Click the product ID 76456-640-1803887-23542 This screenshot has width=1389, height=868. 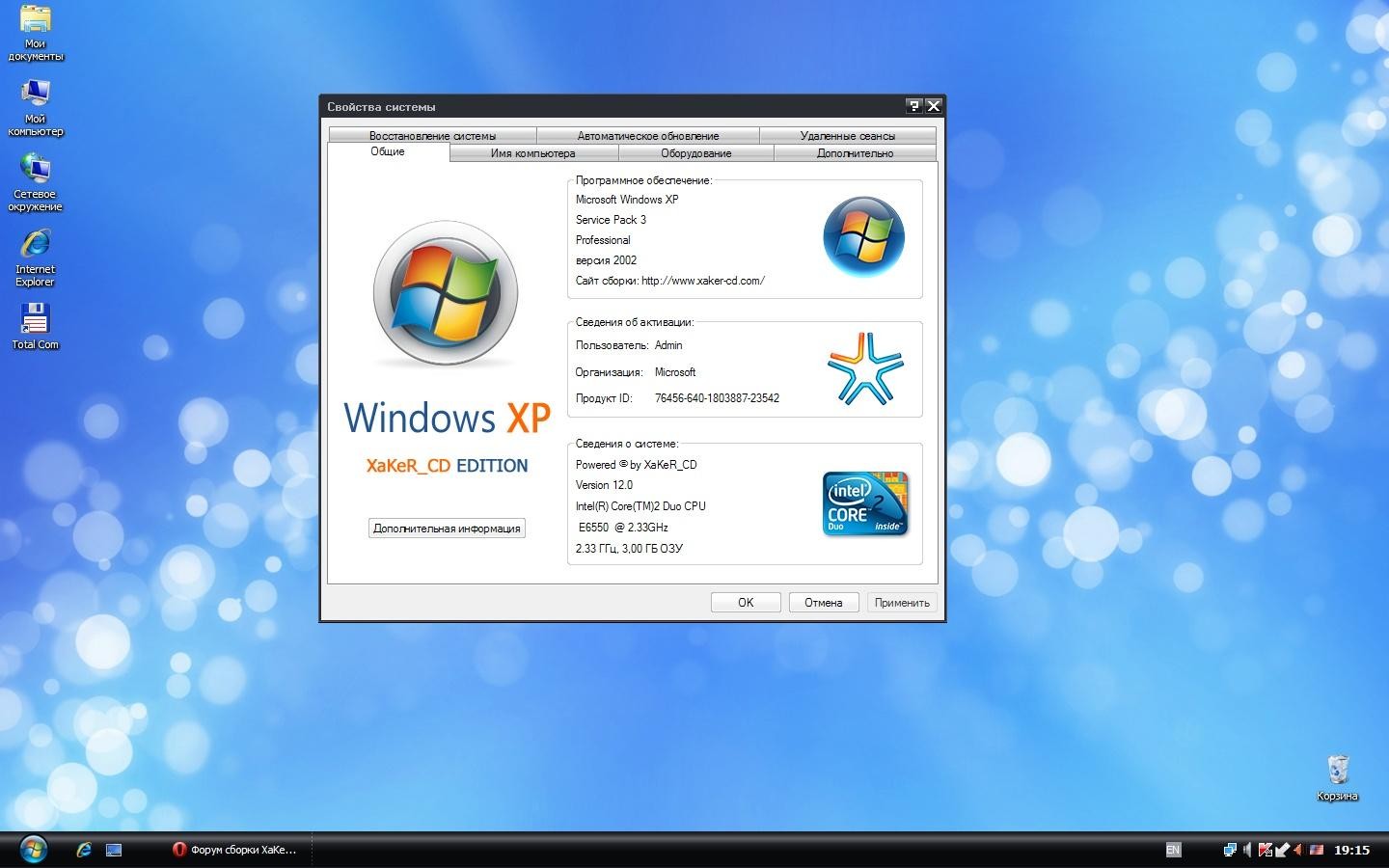[717, 398]
